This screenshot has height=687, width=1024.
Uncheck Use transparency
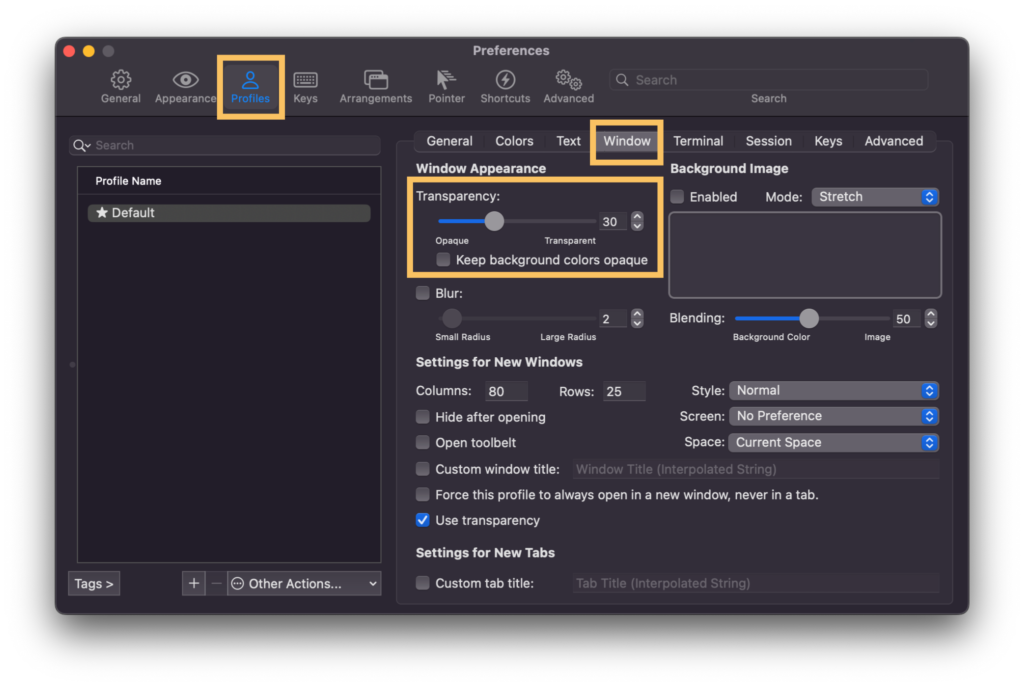(423, 520)
